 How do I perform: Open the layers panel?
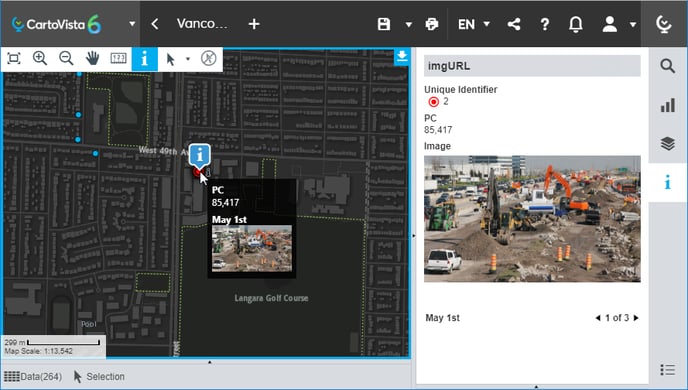click(667, 143)
